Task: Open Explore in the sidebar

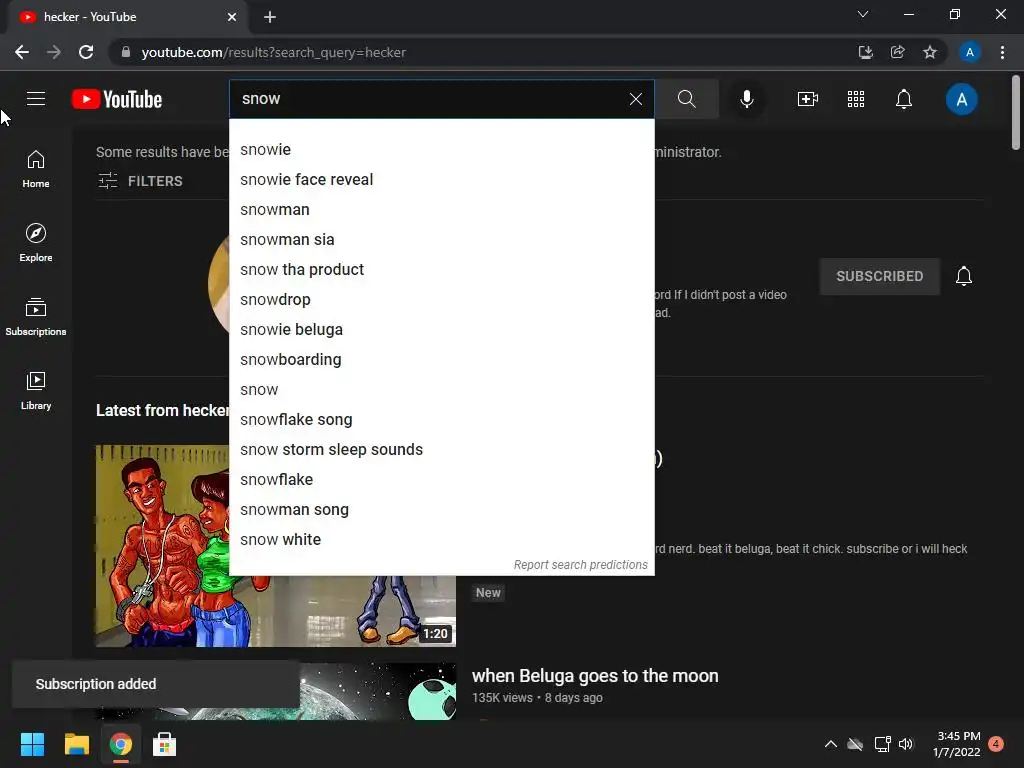Action: click(x=36, y=242)
